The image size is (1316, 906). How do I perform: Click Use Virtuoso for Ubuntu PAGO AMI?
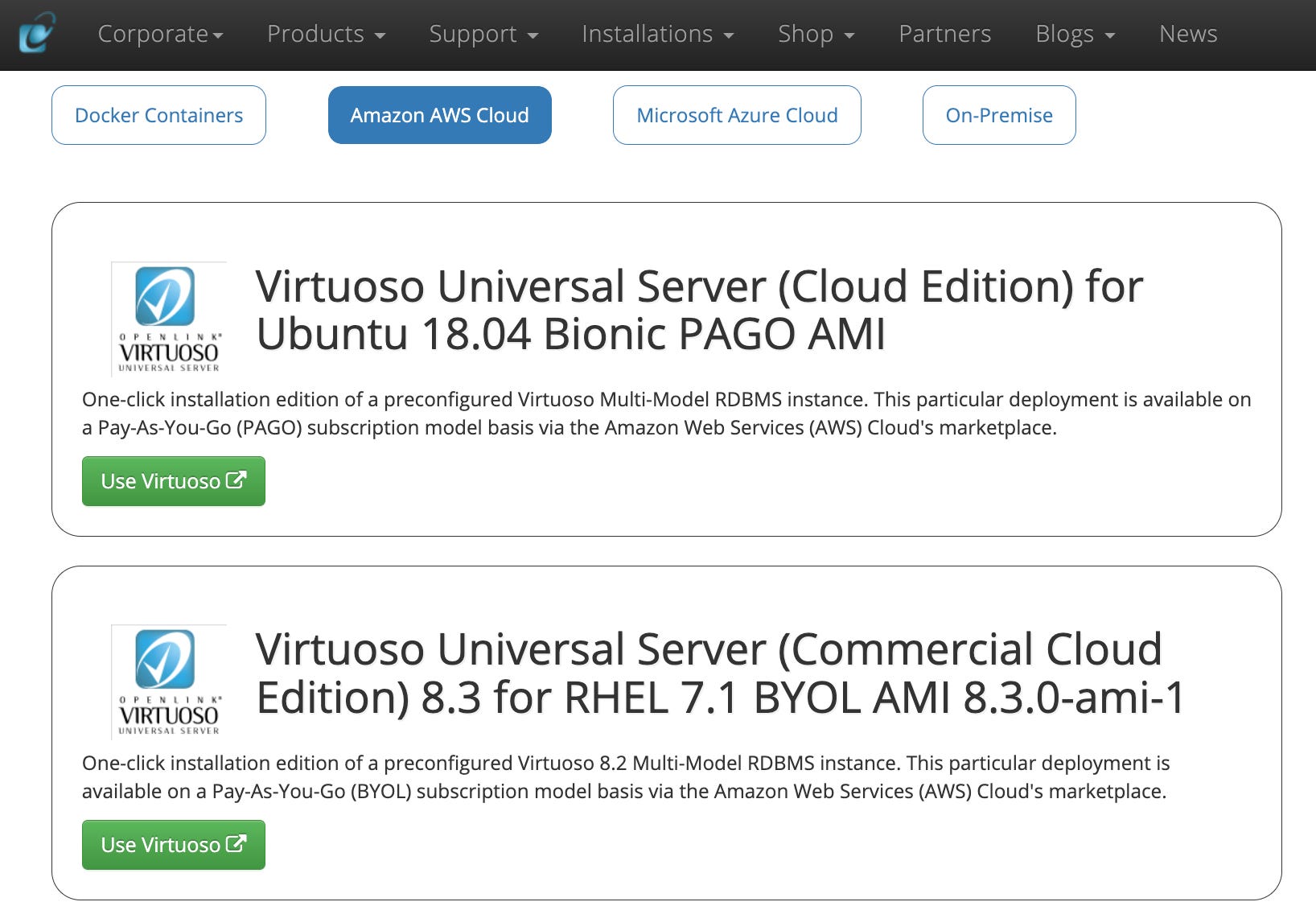coord(174,481)
